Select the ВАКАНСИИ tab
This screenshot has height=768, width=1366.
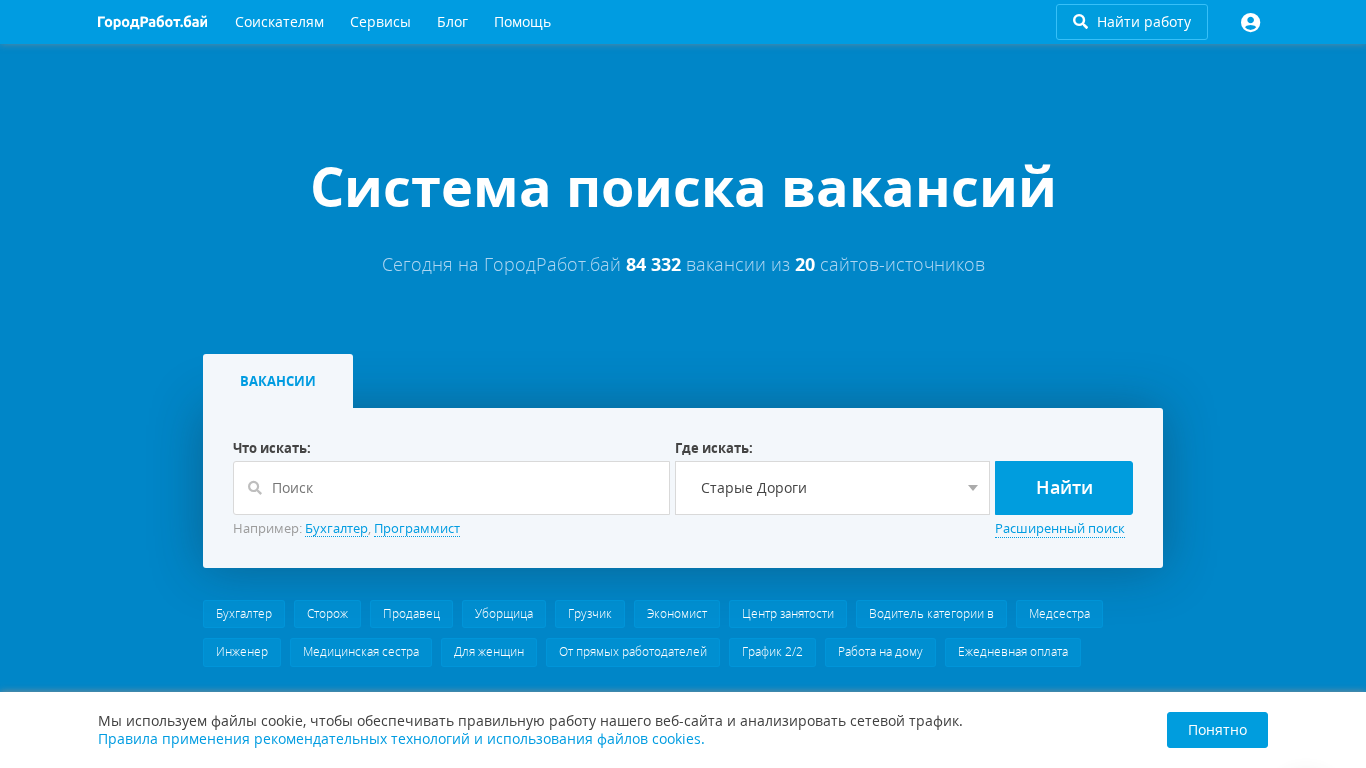(278, 381)
